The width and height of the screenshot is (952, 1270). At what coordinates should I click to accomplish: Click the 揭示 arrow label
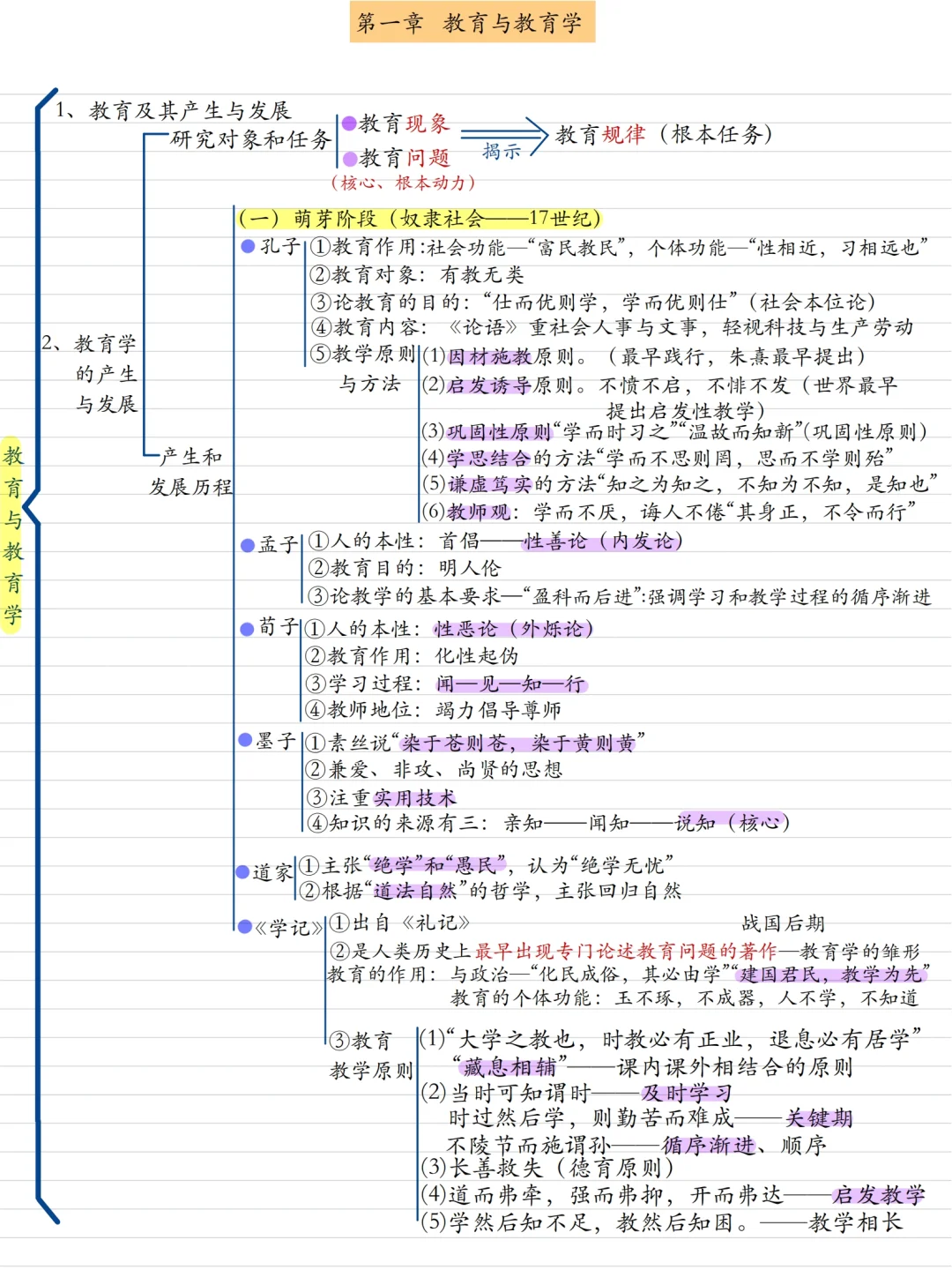pos(501,148)
